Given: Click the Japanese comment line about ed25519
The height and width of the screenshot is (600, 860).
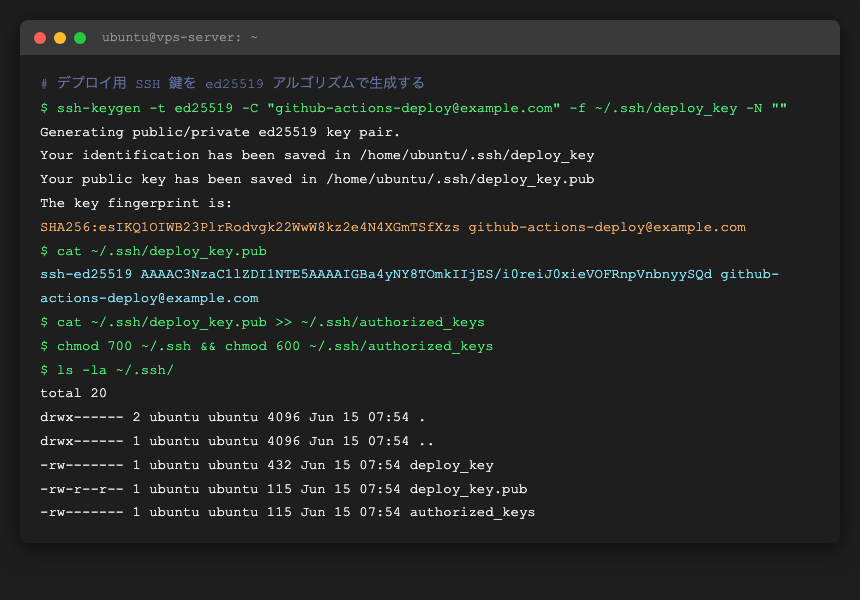Looking at the screenshot, I should coord(233,83).
